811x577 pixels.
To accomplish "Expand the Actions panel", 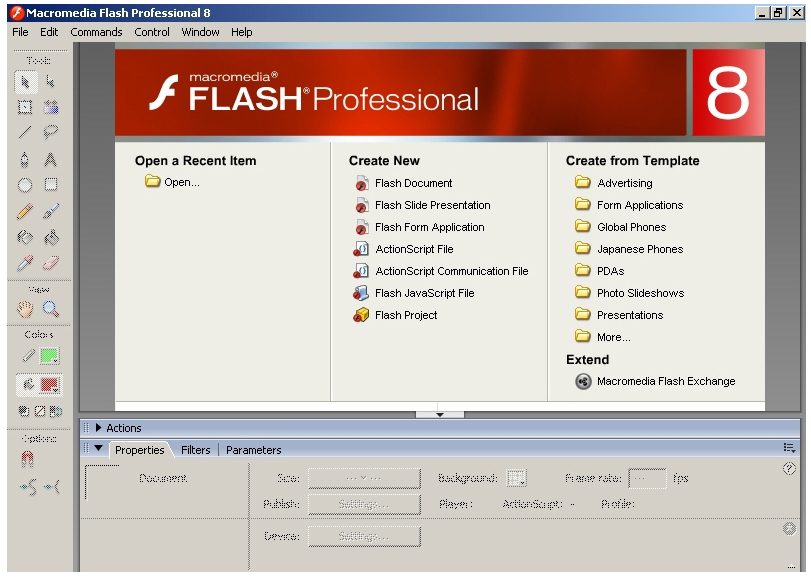I will pyautogui.click(x=98, y=428).
